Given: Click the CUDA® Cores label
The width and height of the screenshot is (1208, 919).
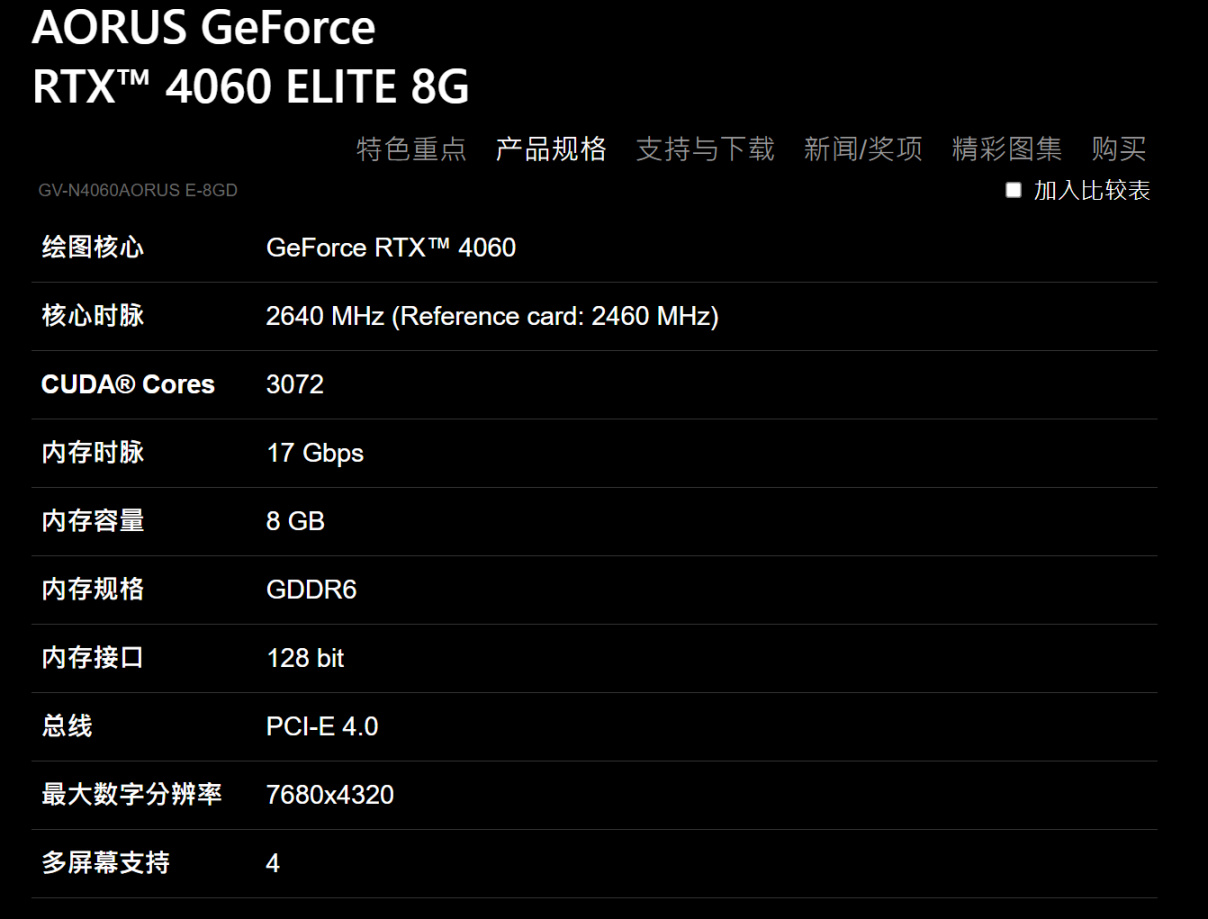Looking at the screenshot, I should pos(128,385).
